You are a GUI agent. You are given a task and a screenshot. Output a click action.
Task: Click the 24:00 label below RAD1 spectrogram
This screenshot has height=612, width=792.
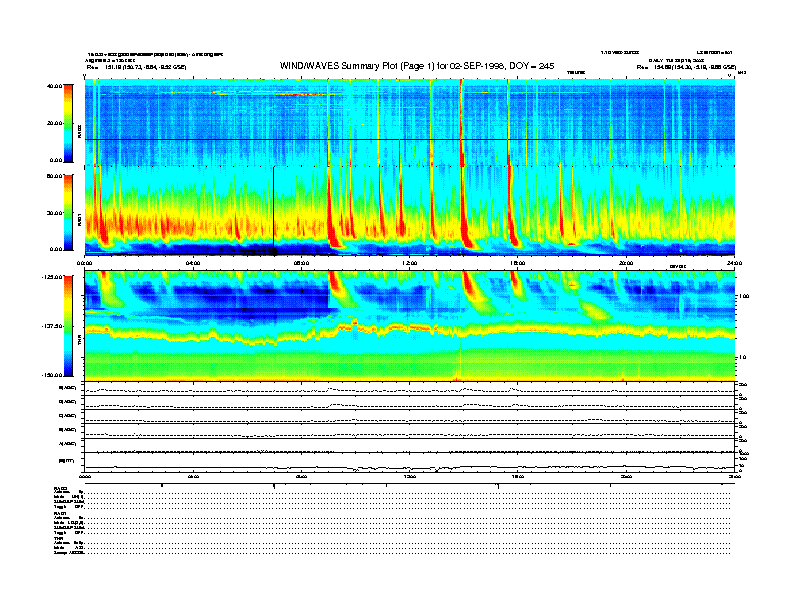coord(734,263)
